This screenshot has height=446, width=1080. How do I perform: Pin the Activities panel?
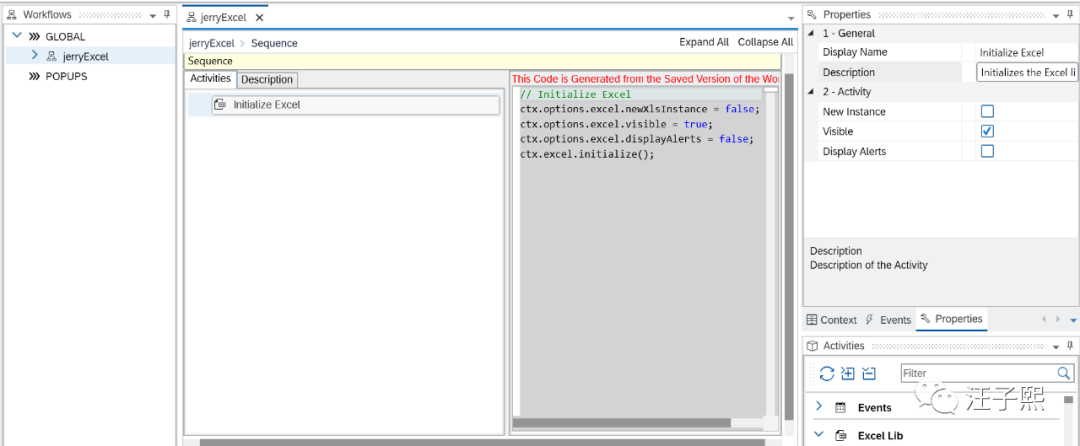click(1071, 346)
